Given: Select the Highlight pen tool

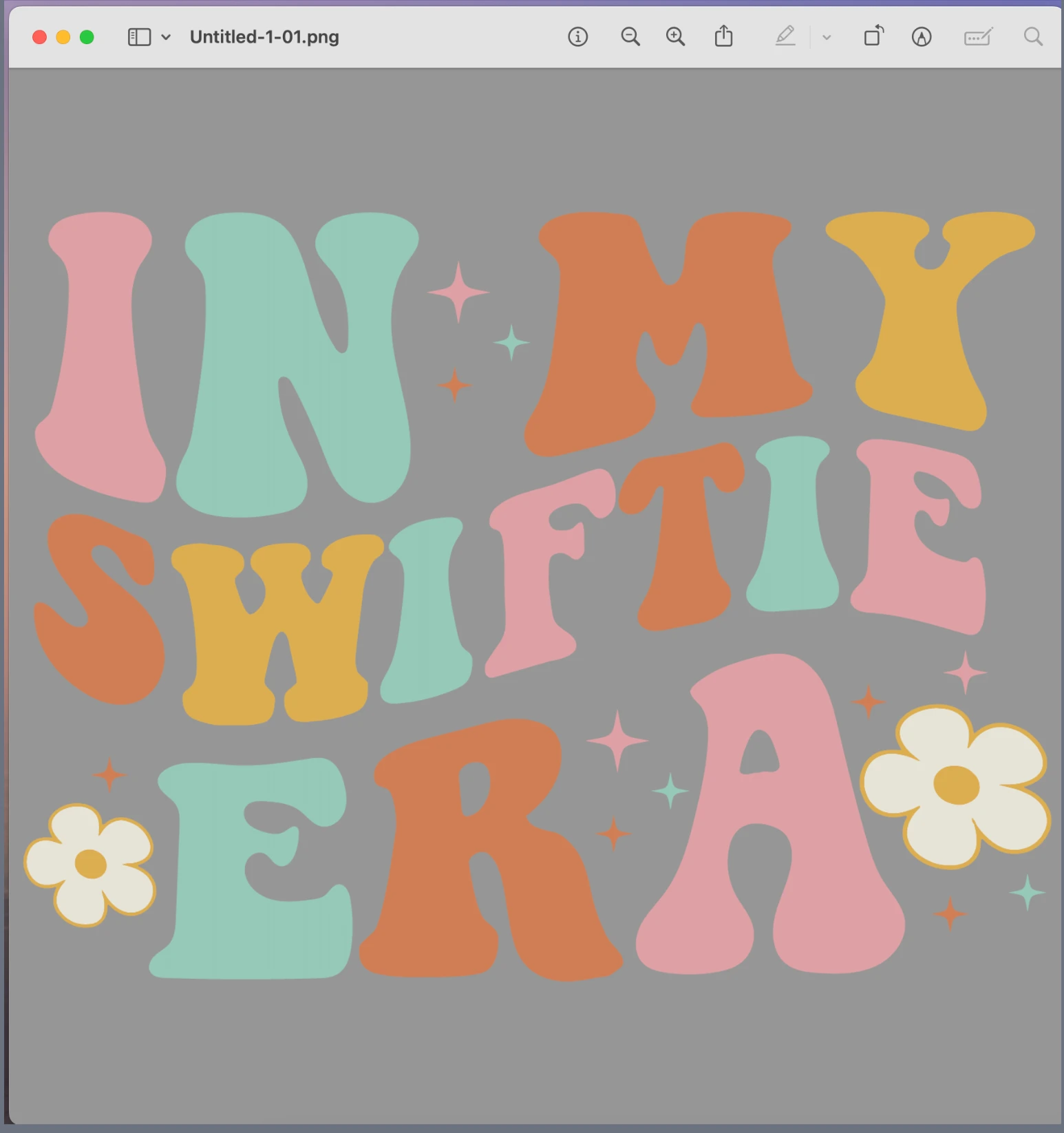Looking at the screenshot, I should (x=785, y=36).
